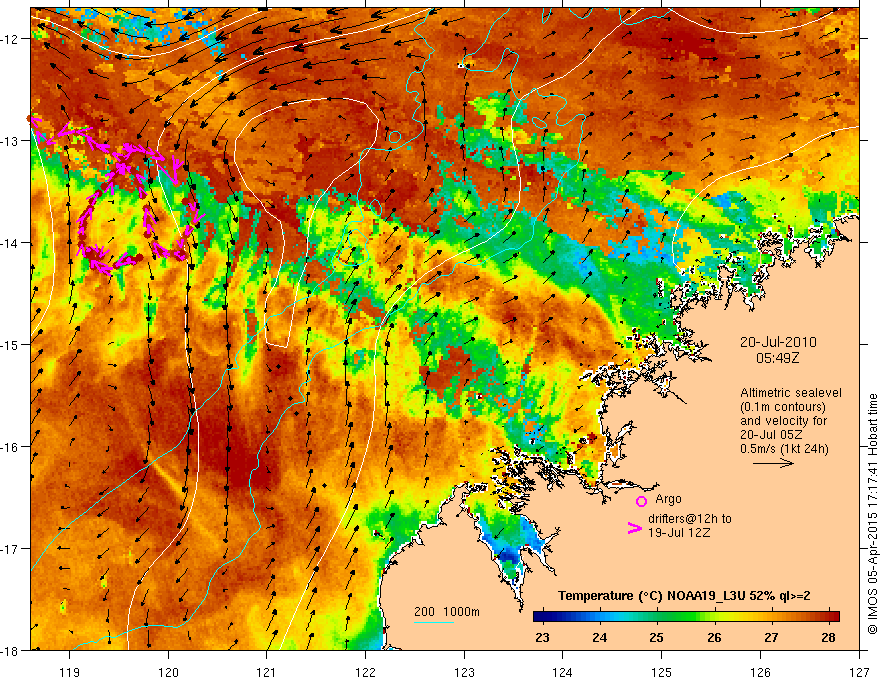Click the vertical IMOS copyright timestamp text
The image size is (880, 680).
[872, 514]
